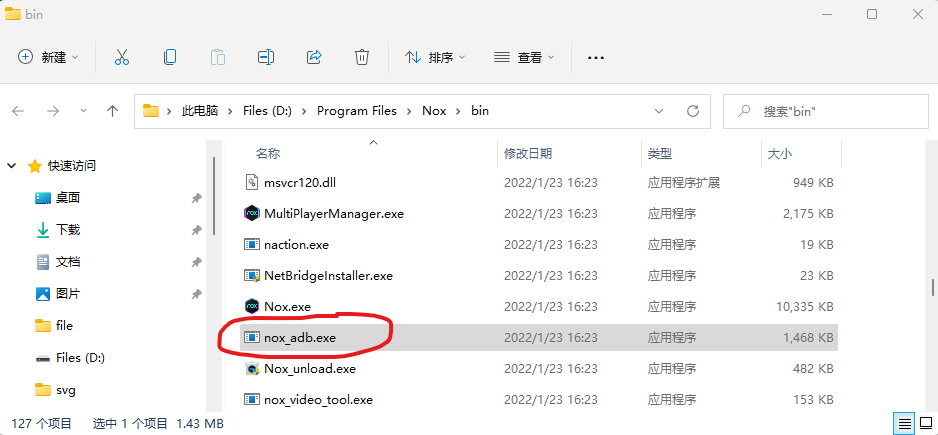Switch to large thumbnails view icon
The image size is (938, 435).
(x=924, y=423)
